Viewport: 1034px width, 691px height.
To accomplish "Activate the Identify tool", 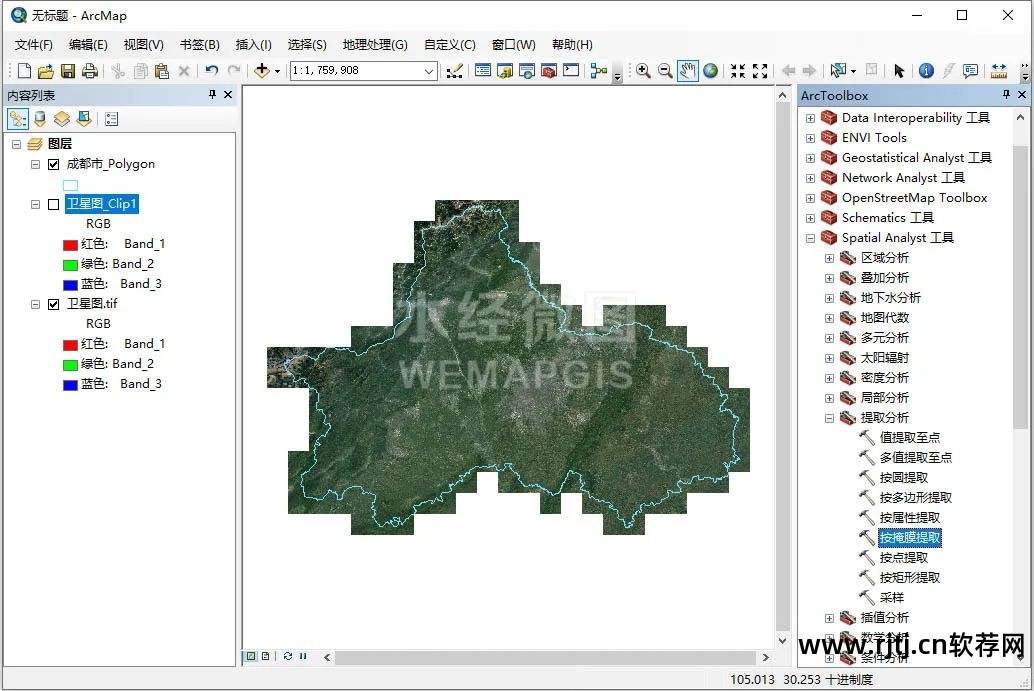I will click(x=926, y=71).
